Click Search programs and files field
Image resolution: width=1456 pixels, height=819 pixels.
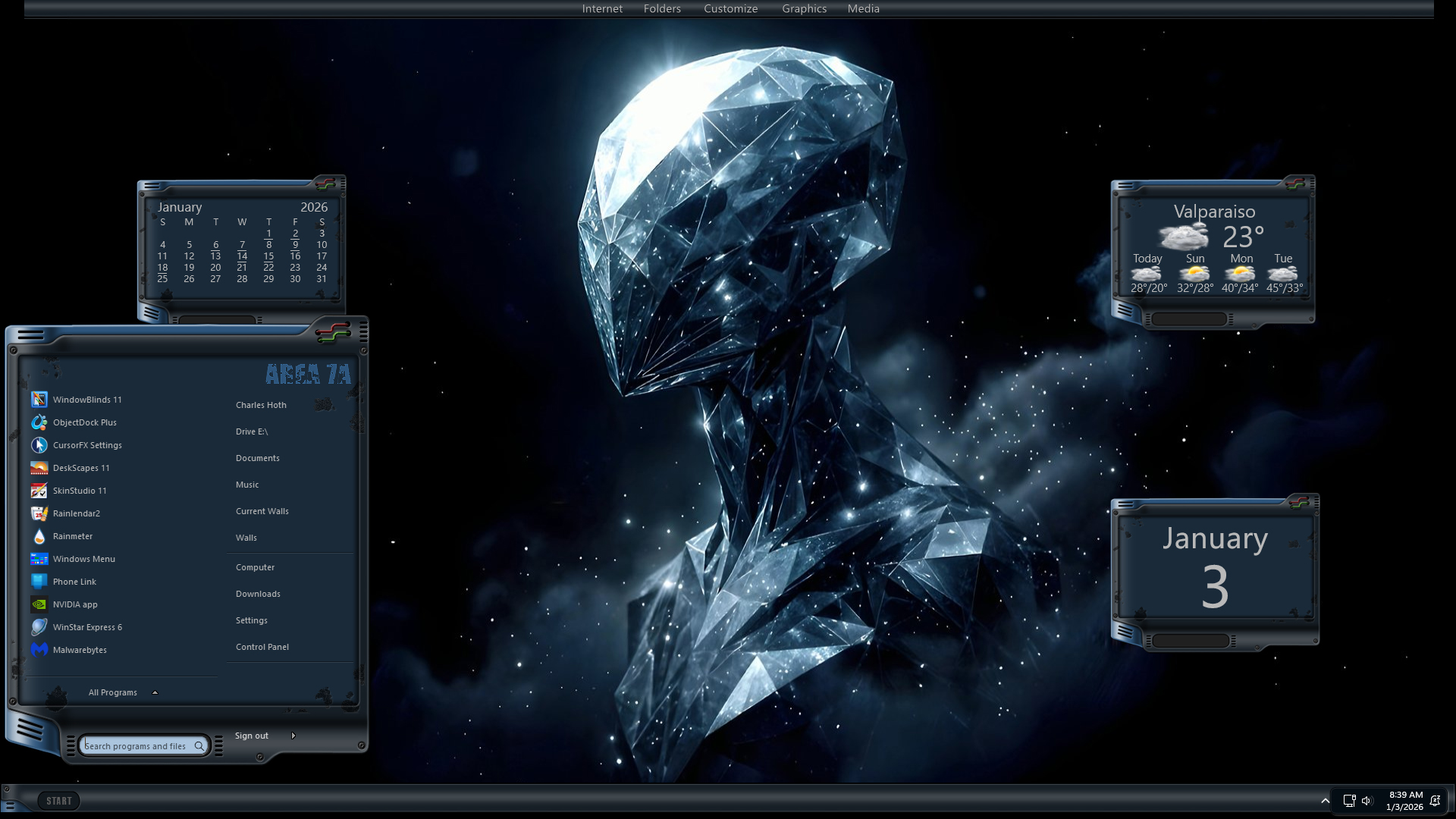(136, 746)
